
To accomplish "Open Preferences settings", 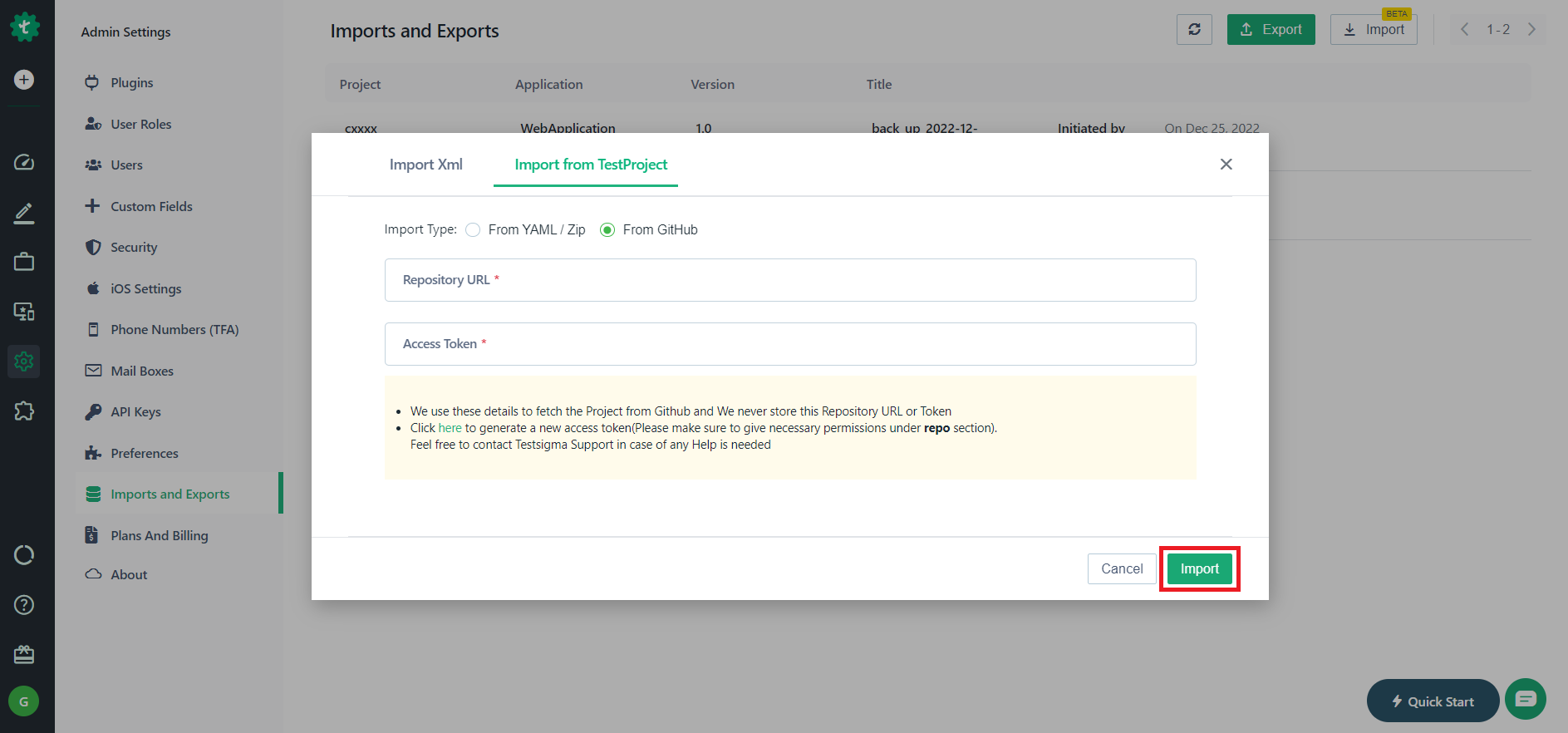I will point(145,453).
